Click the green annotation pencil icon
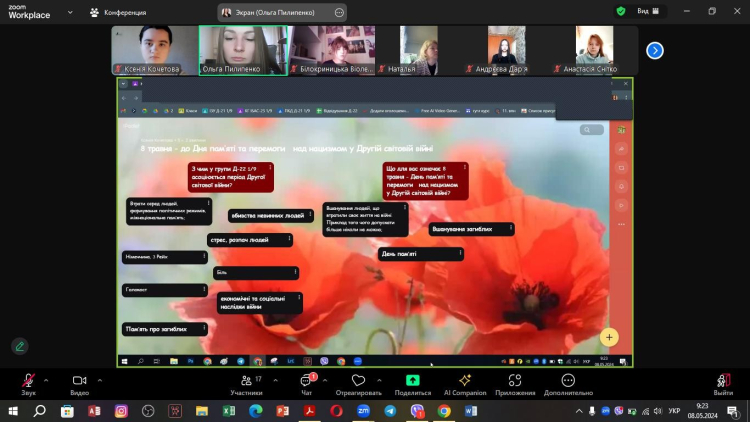 pos(19,346)
